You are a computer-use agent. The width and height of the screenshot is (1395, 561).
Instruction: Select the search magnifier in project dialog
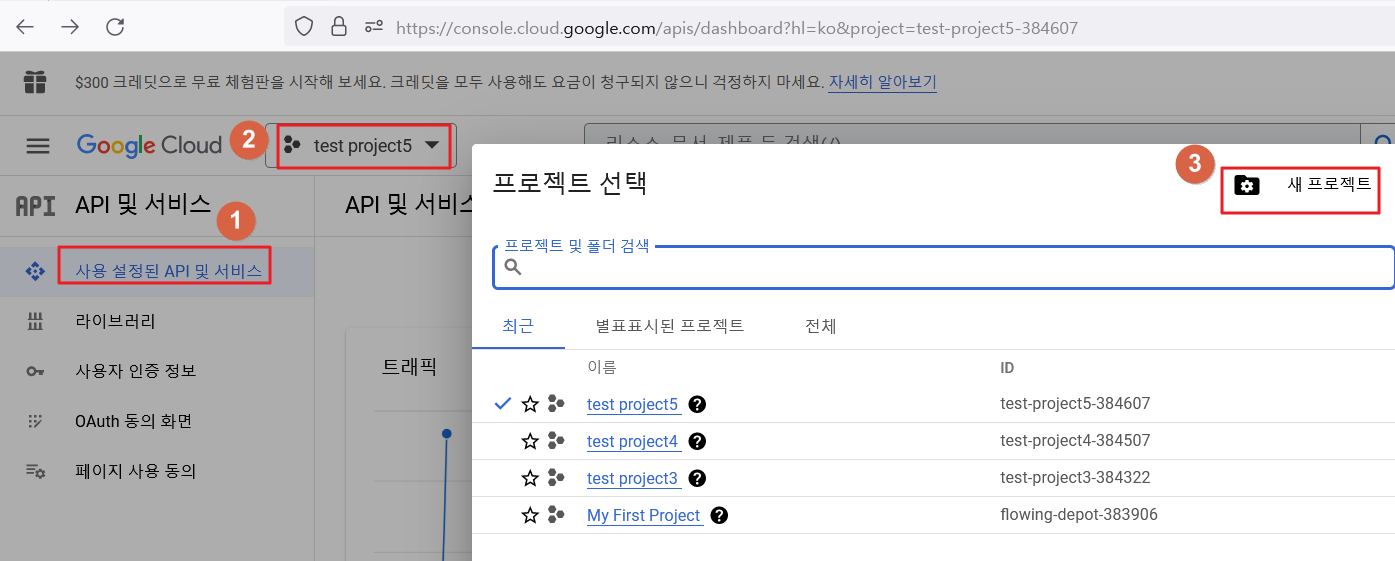513,267
